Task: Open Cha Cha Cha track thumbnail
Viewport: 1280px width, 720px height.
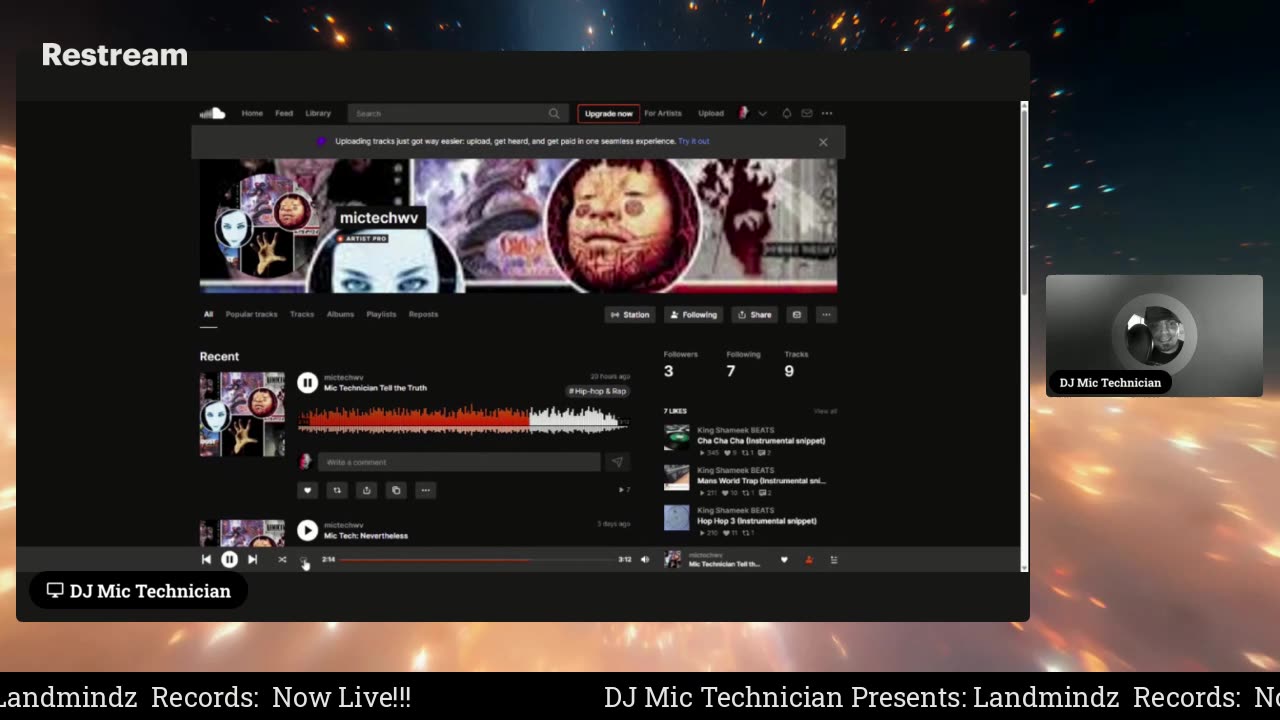Action: coord(677,438)
